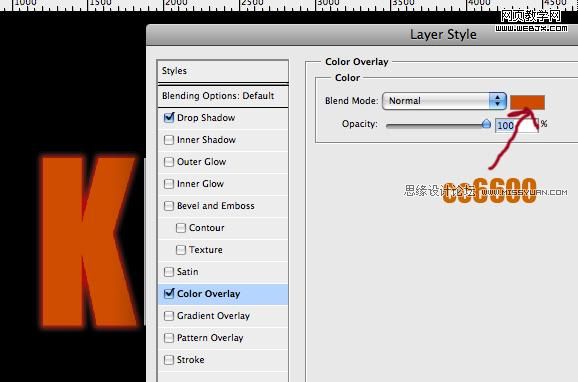The height and width of the screenshot is (382, 578).
Task: Select the Bevel and Emboss label row
Action: (x=216, y=206)
